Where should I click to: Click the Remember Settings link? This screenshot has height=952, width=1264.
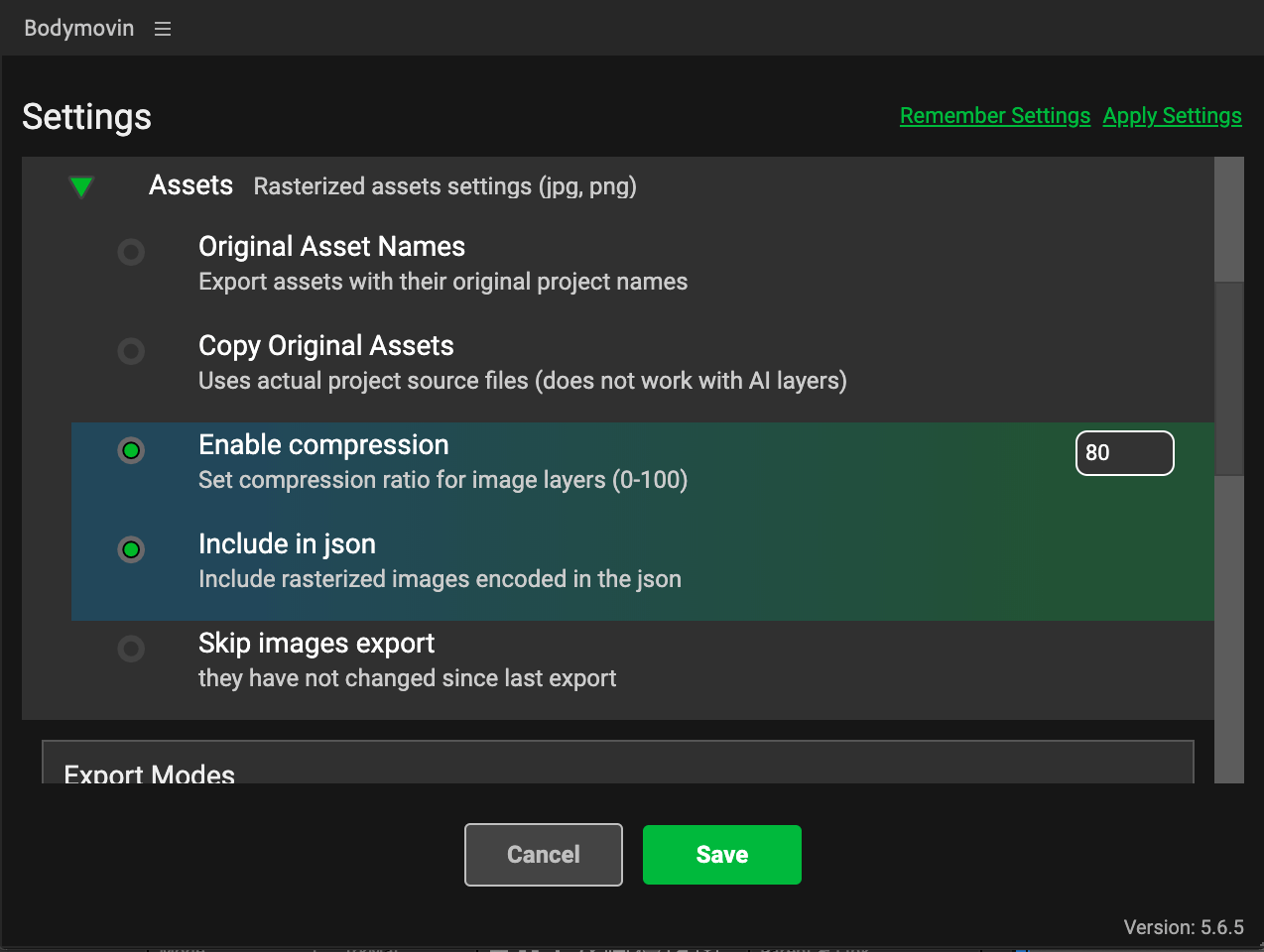[994, 116]
